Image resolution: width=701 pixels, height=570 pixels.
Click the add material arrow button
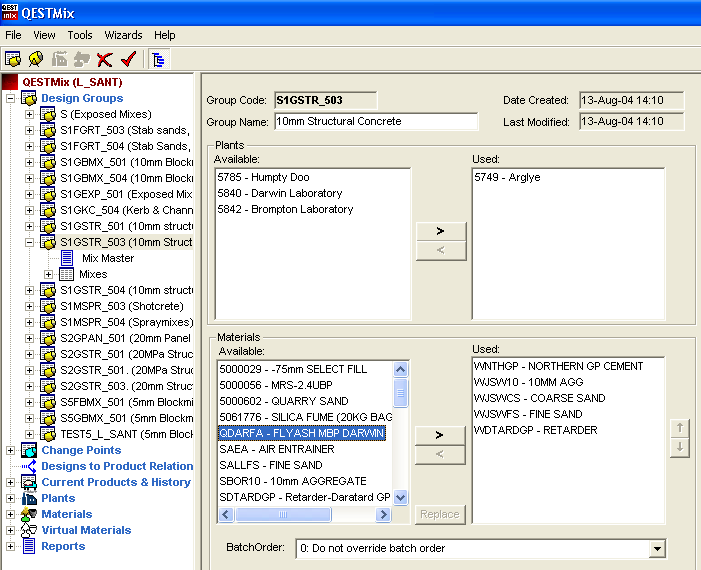440,434
